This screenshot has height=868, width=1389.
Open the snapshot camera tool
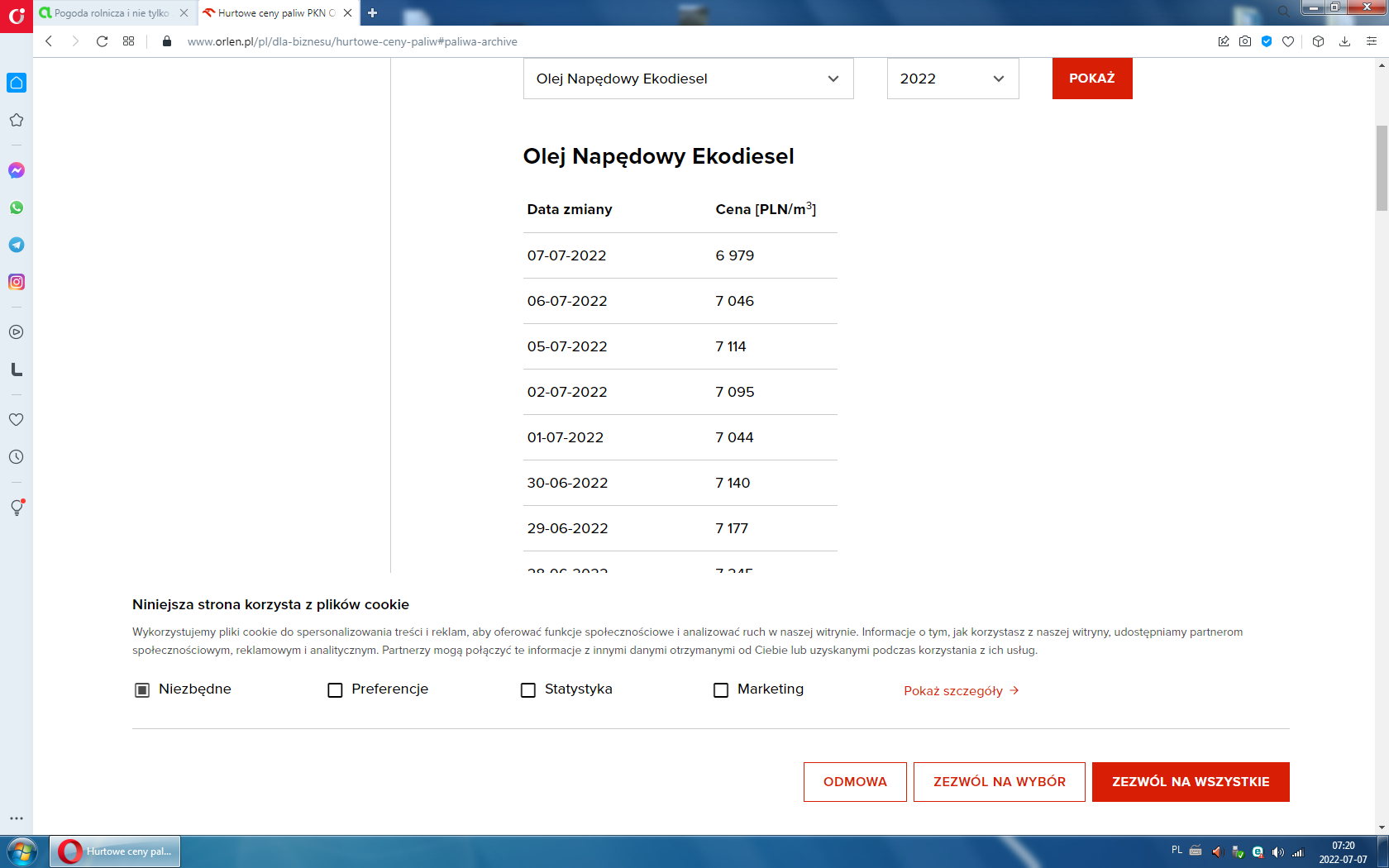1245,41
